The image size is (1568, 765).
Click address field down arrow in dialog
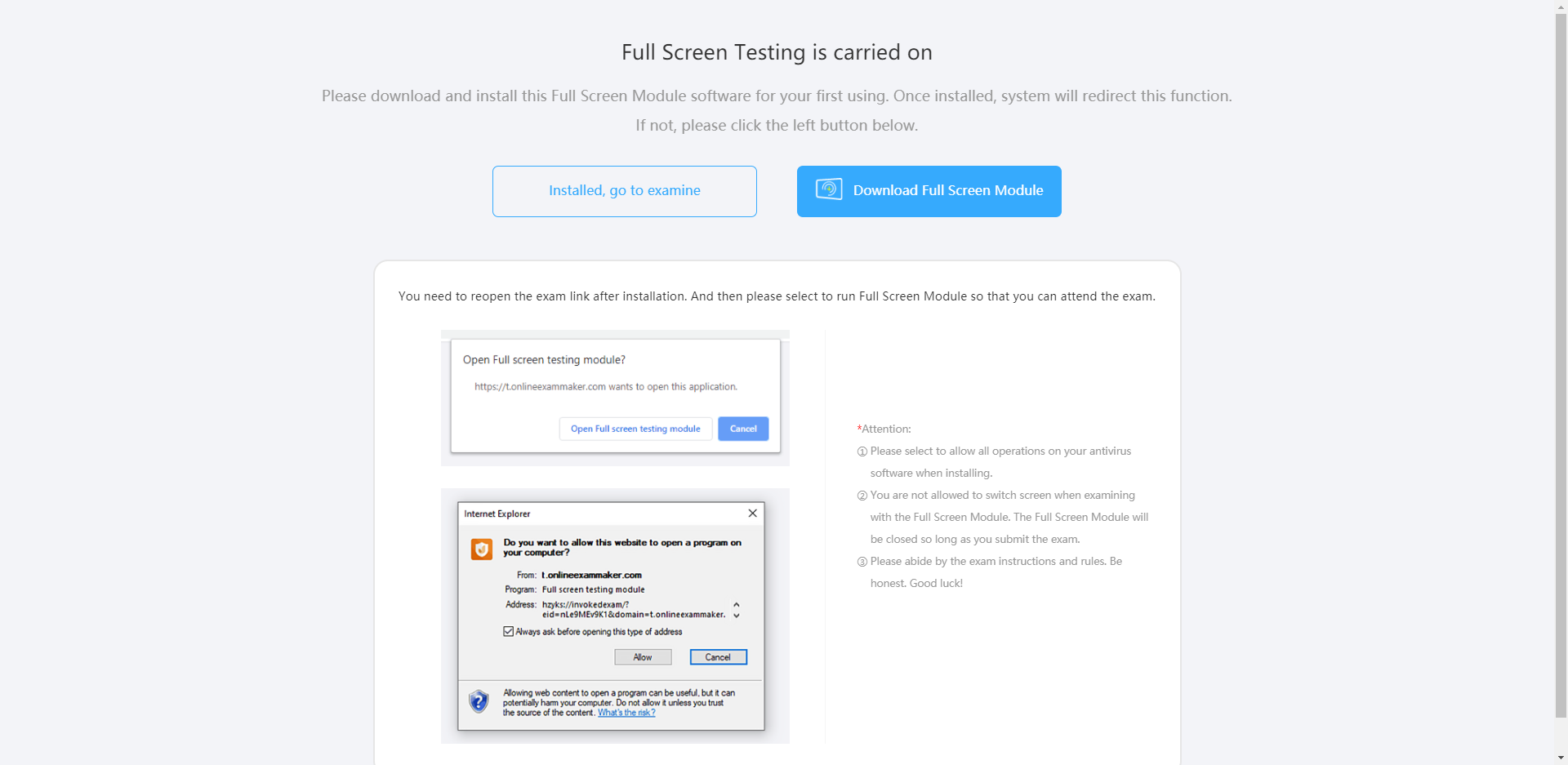point(737,616)
